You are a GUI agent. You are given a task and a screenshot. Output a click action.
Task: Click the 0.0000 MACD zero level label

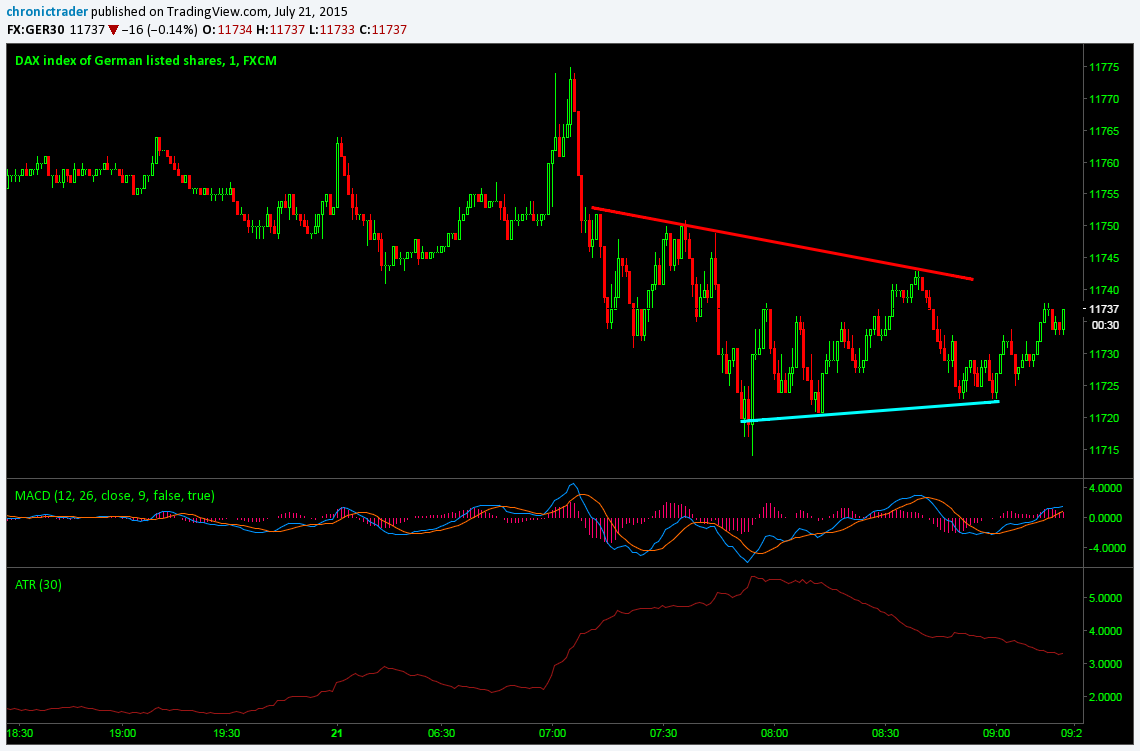(1107, 518)
